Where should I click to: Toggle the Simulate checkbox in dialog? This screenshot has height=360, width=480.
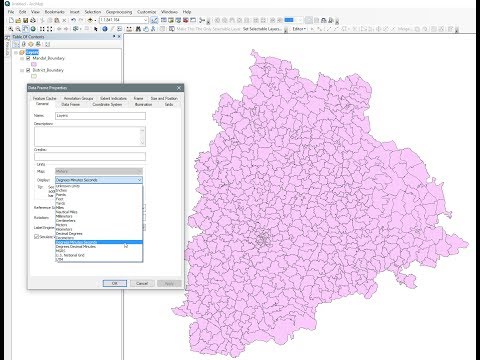coord(37,237)
